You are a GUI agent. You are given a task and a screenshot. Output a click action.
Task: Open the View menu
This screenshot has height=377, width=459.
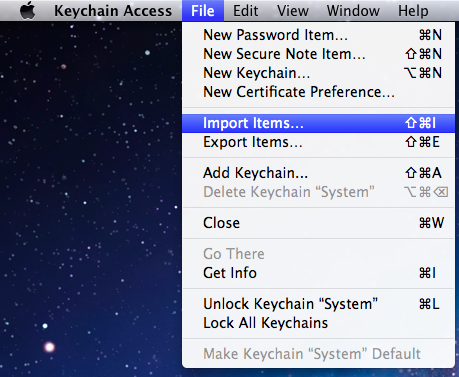point(293,11)
